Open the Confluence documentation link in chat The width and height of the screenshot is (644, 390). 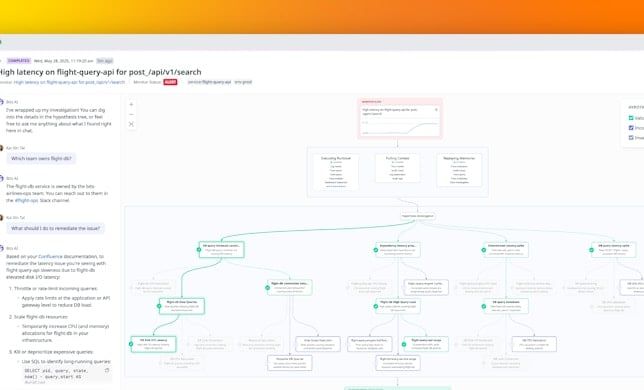click(51, 257)
